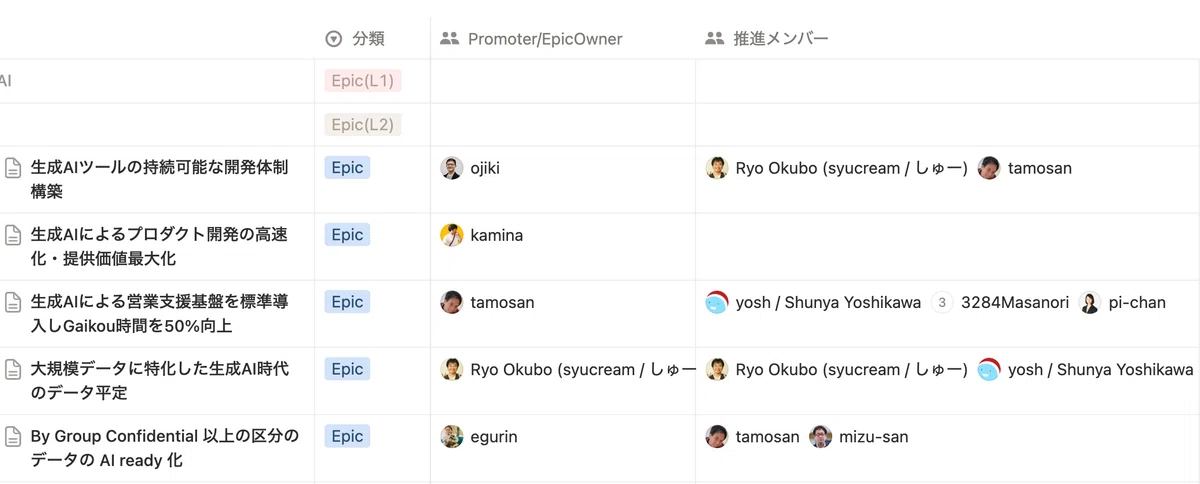Click the select-type icon beside 分類 header

[334, 39]
